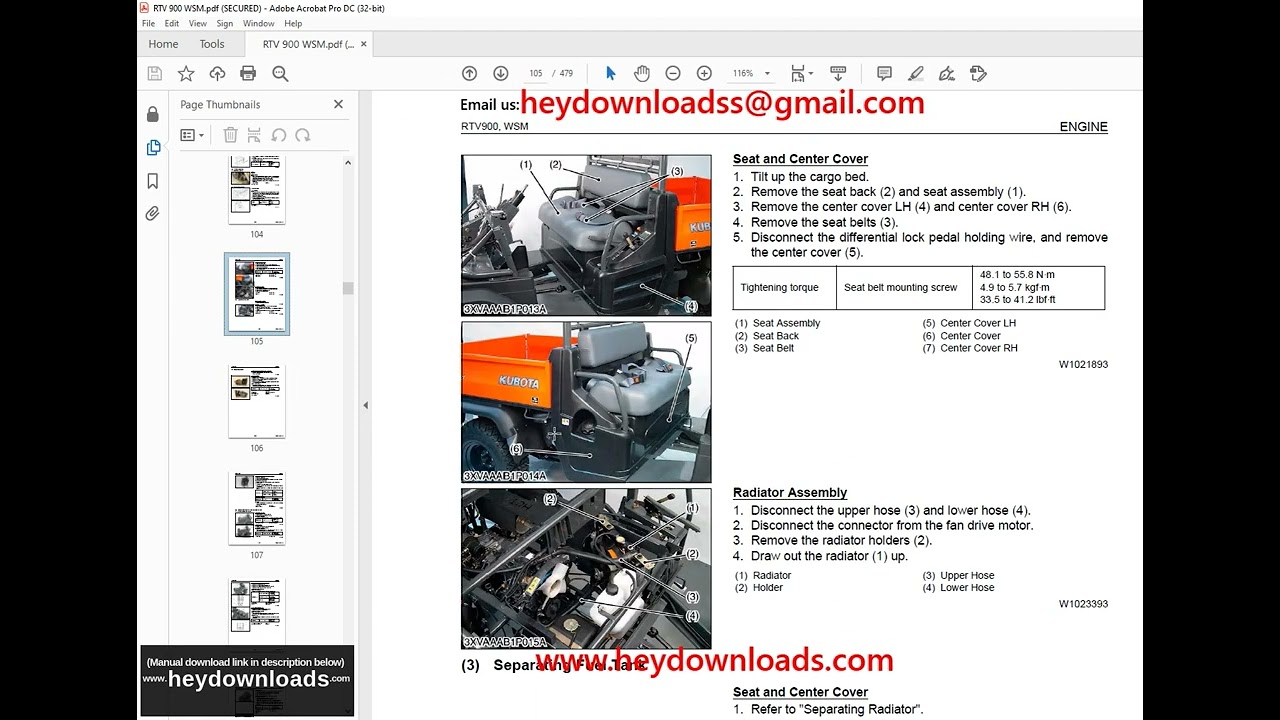Click the upload to cloud icon
The height and width of the screenshot is (720, 1280).
[217, 73]
